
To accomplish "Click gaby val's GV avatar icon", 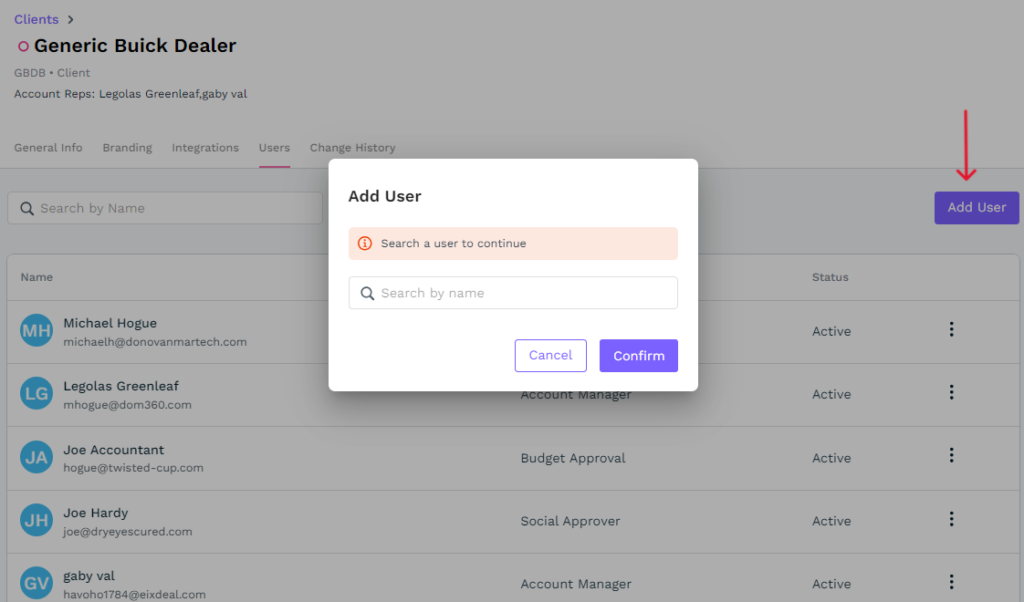I will 37,584.
